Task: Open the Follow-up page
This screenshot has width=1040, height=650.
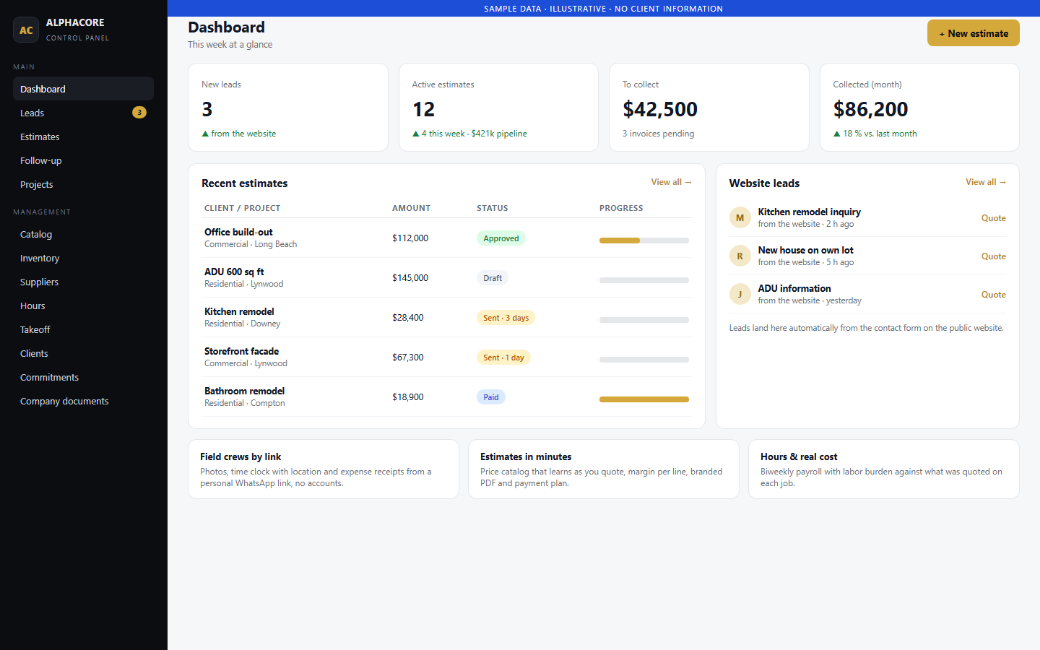Action: tap(84, 161)
